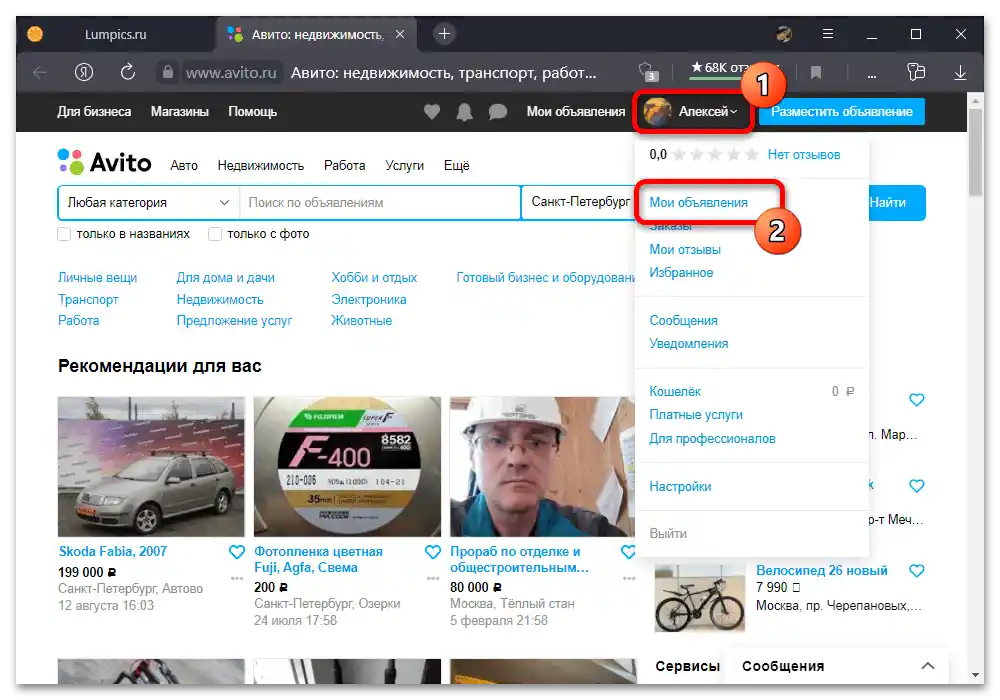Open the bicycle listing thumbnail
The height and width of the screenshot is (700, 1000).
coord(700,597)
